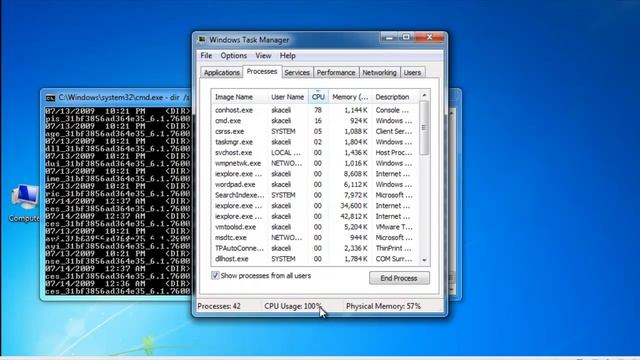Sort by Description column header
Image resolution: width=640 pixels, height=360 pixels.
pos(395,97)
